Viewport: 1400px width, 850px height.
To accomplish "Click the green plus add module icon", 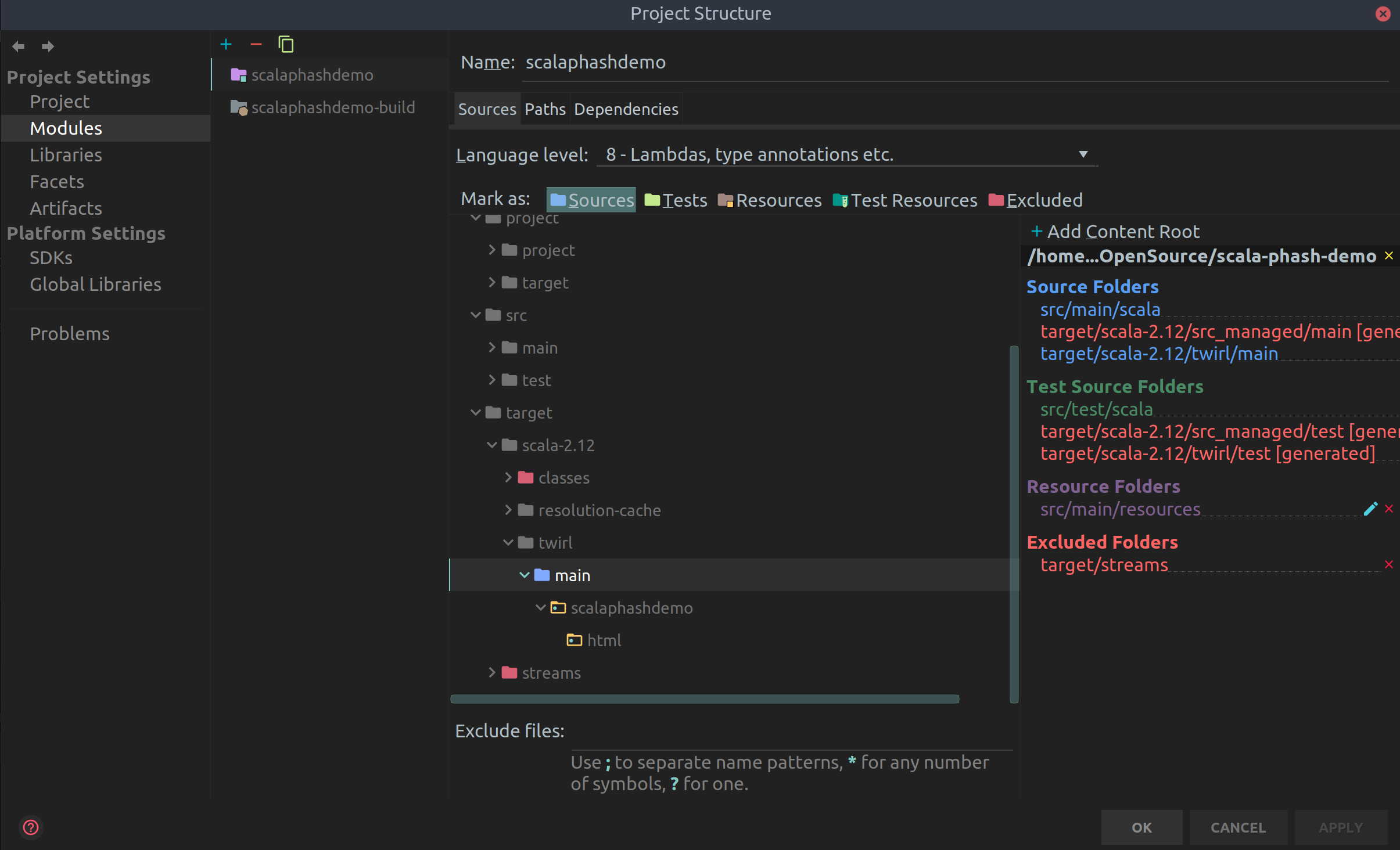I will 226,45.
